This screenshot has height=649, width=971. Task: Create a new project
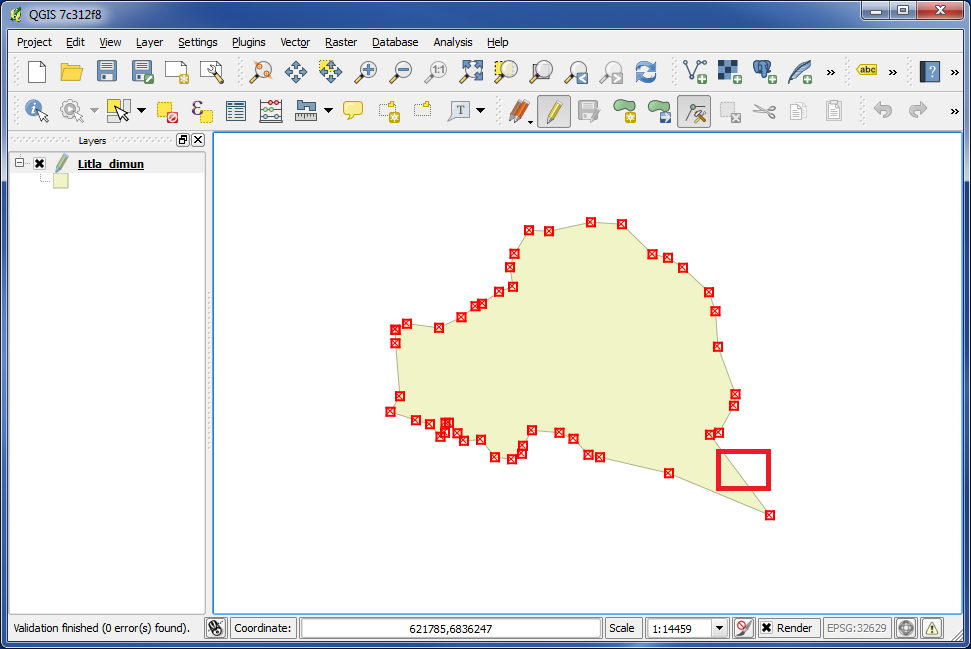[37, 72]
